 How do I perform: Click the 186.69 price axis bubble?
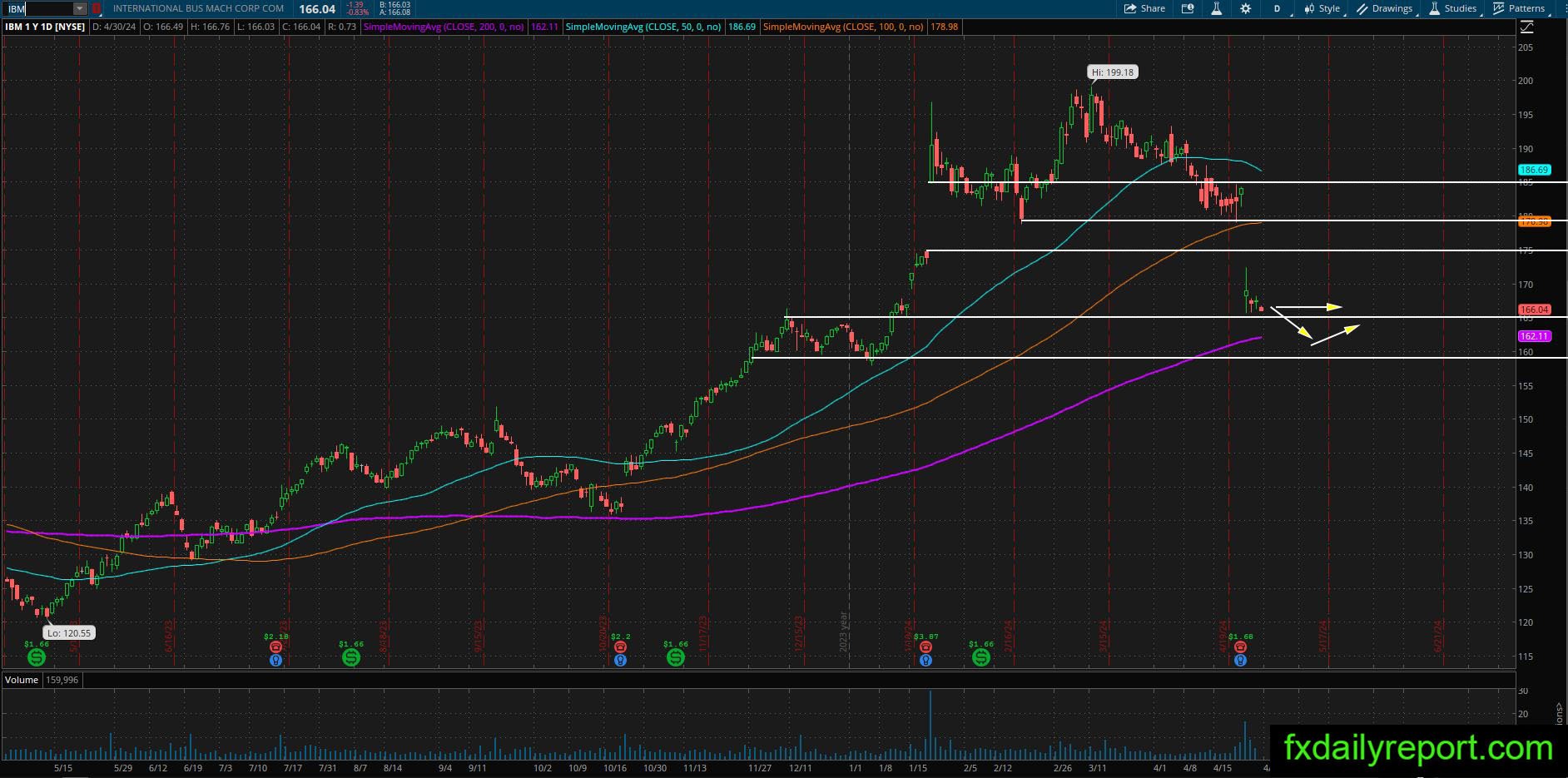(1534, 170)
